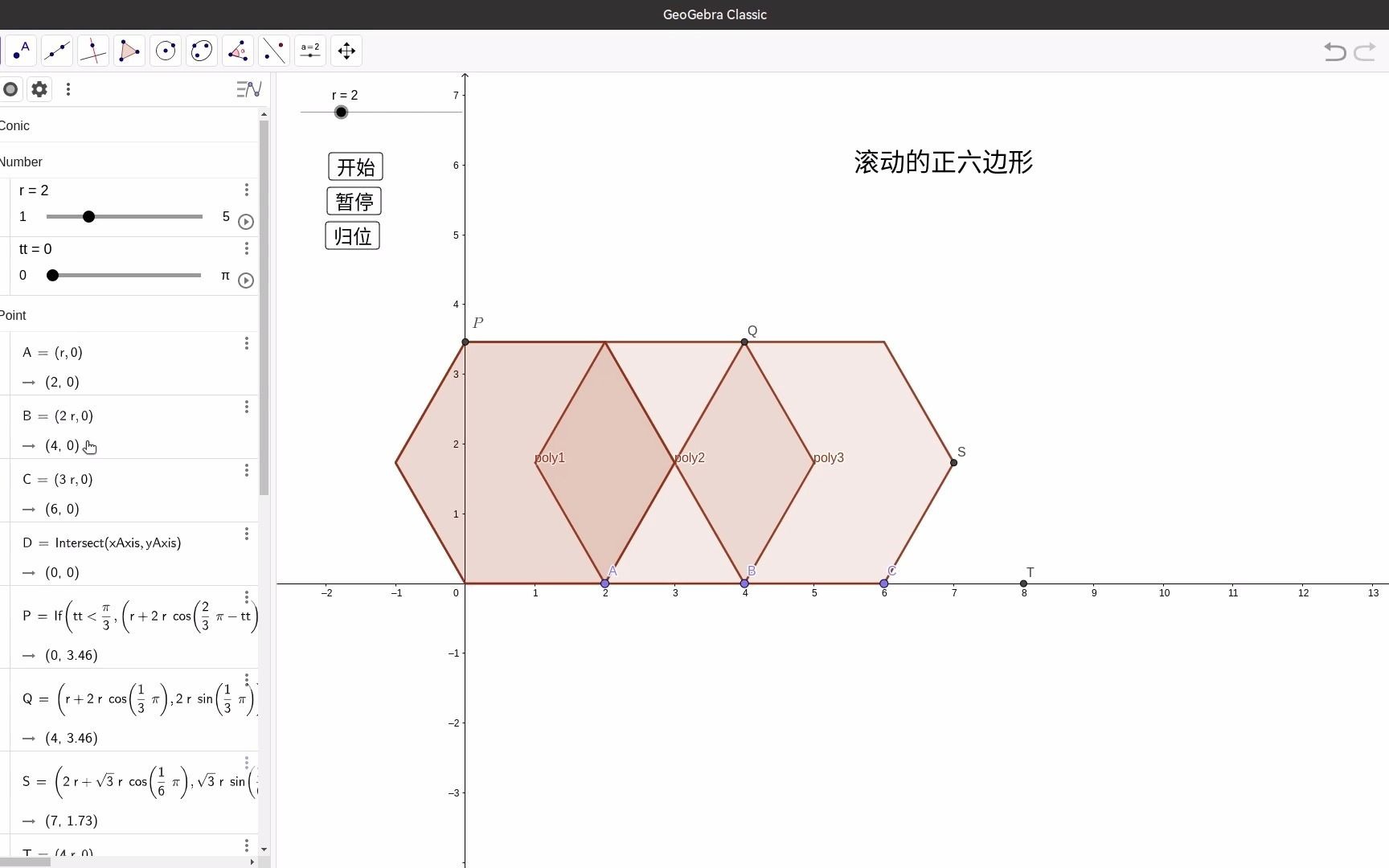Undo the last action
The width and height of the screenshot is (1389, 868).
(1335, 51)
